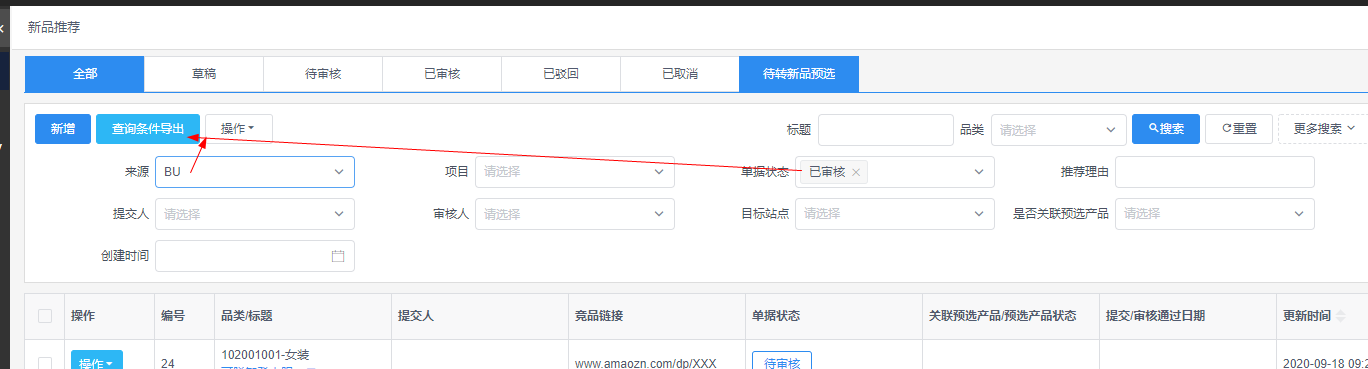Image resolution: width=1368 pixels, height=369 pixels.
Task: Sort by the 更新时间 column arrows
Action: (x=1340, y=316)
